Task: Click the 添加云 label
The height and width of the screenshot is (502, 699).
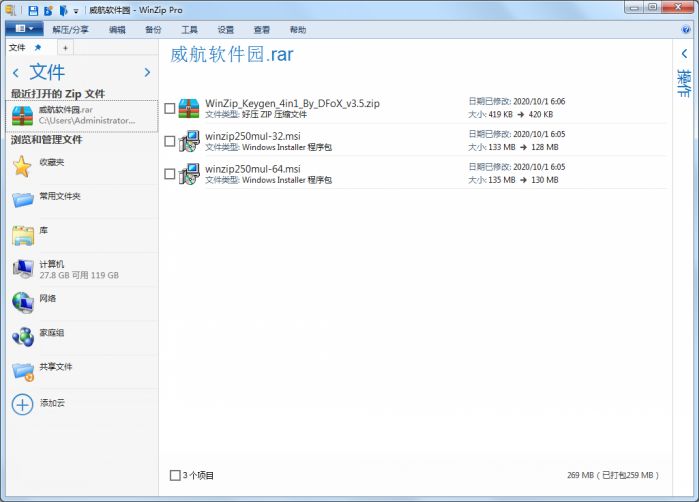Action: (x=52, y=403)
